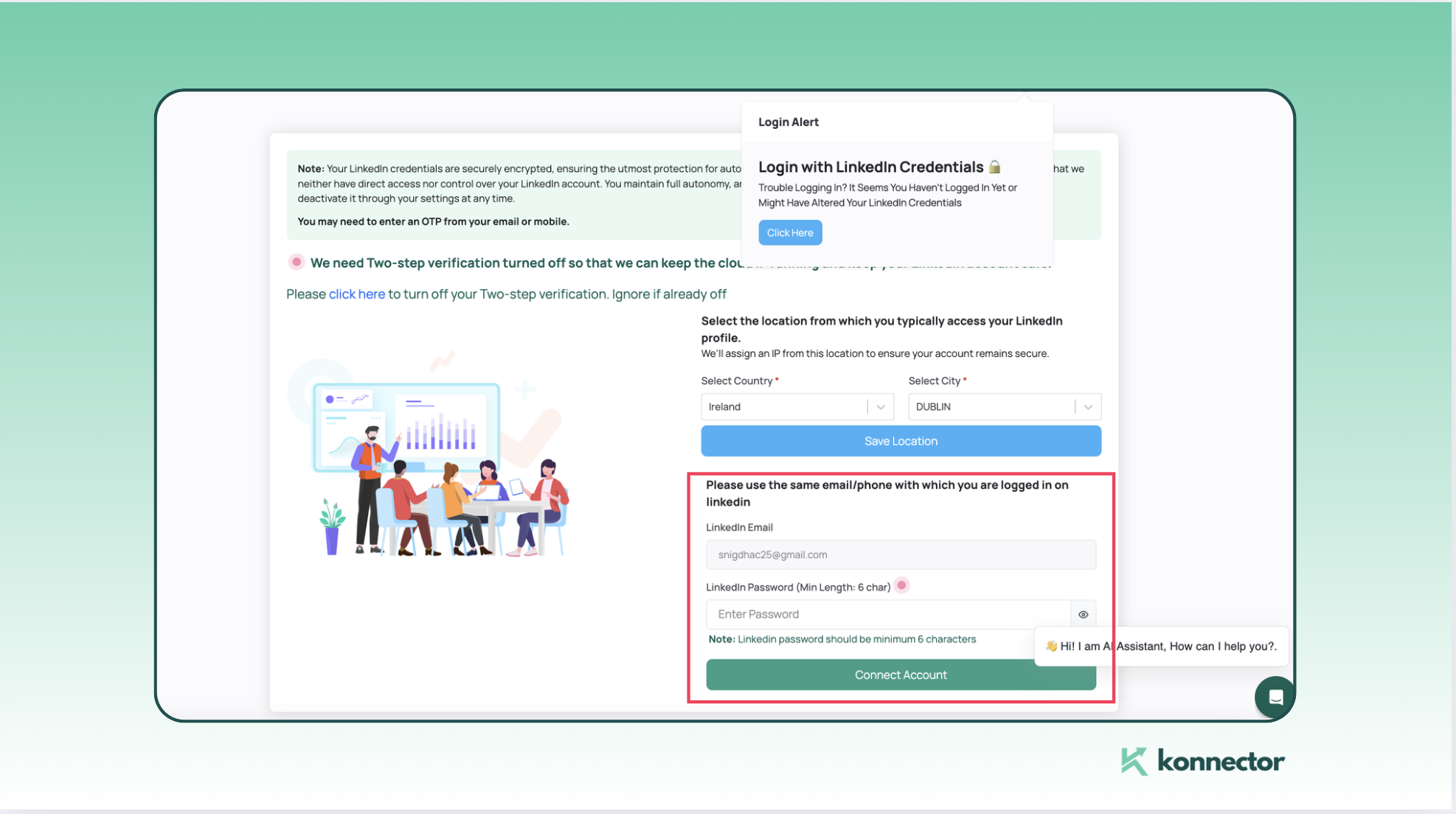The image size is (1456, 814).
Task: Click the Connect Account button
Action: pos(900,674)
